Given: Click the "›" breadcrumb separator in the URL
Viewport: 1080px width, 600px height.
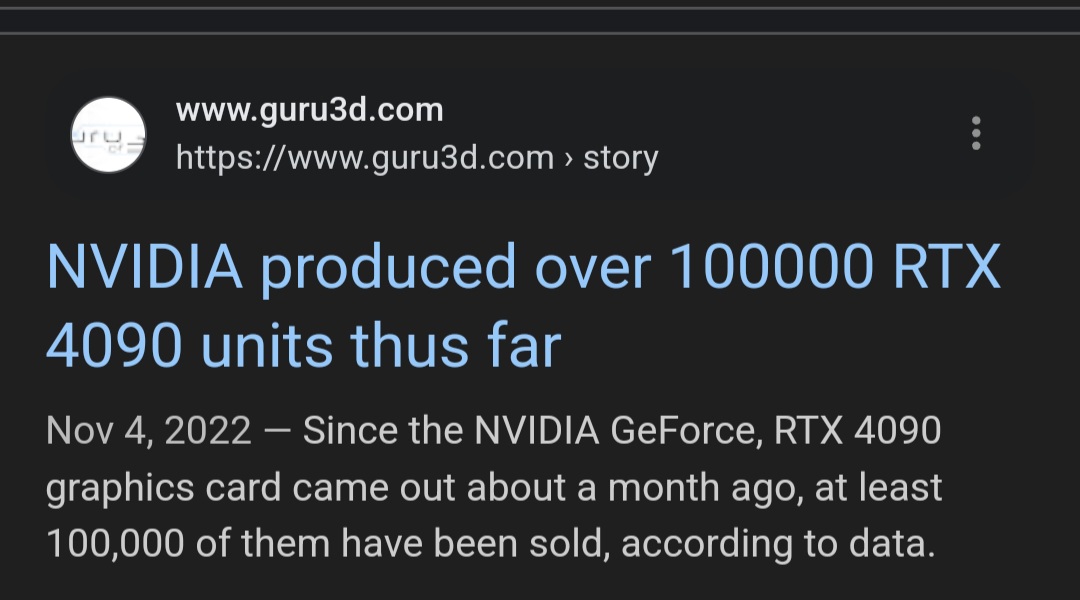Looking at the screenshot, I should (568, 158).
